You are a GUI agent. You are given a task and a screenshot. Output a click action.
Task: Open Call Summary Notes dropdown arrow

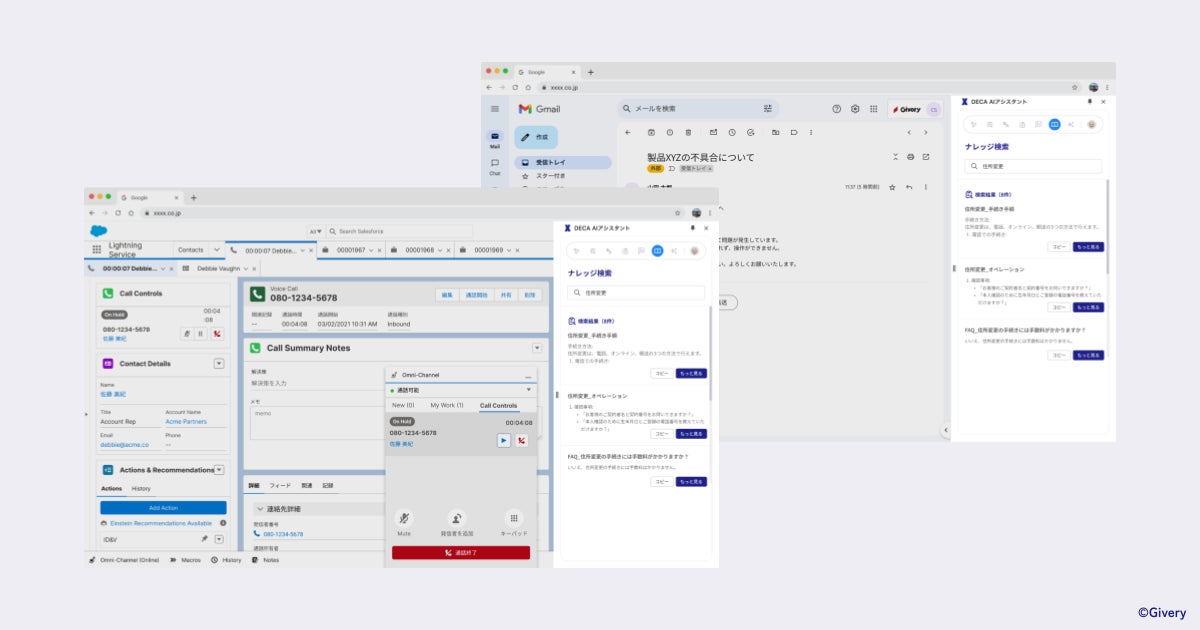click(x=537, y=348)
